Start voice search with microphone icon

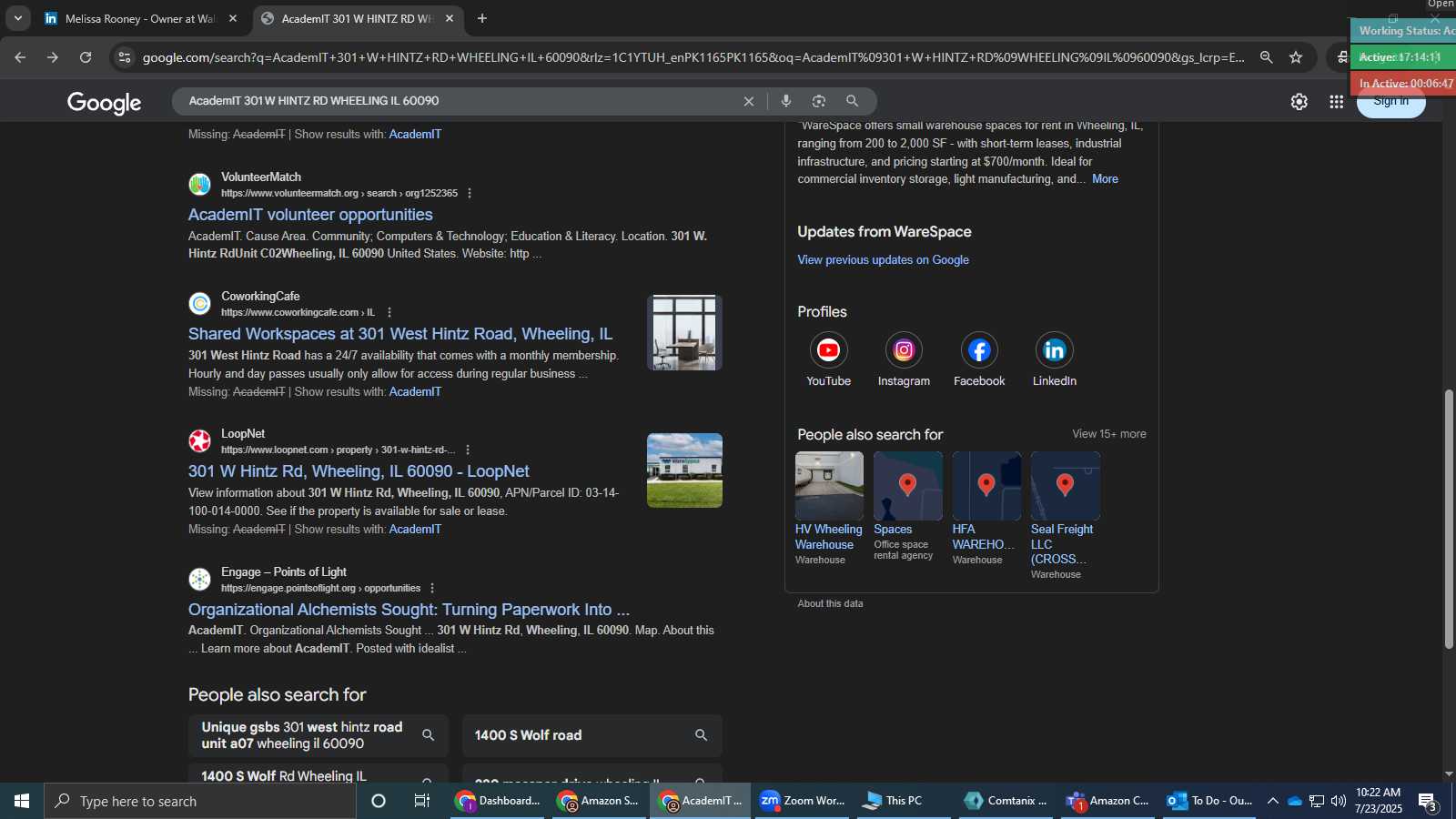(786, 101)
